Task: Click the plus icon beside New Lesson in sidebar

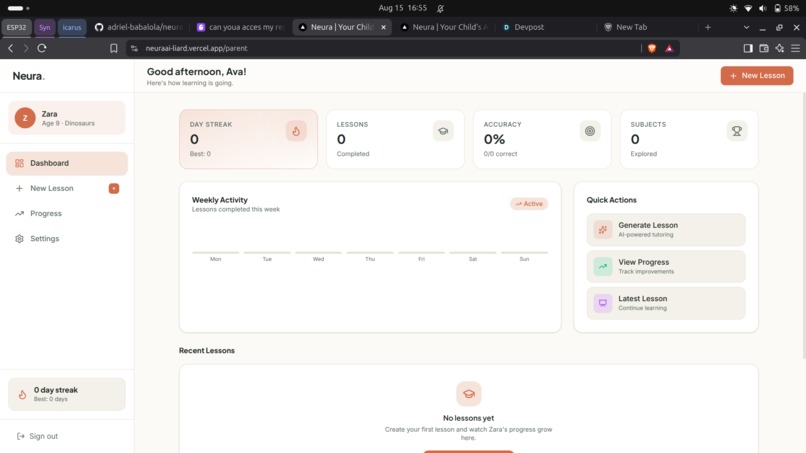Action: [20, 188]
